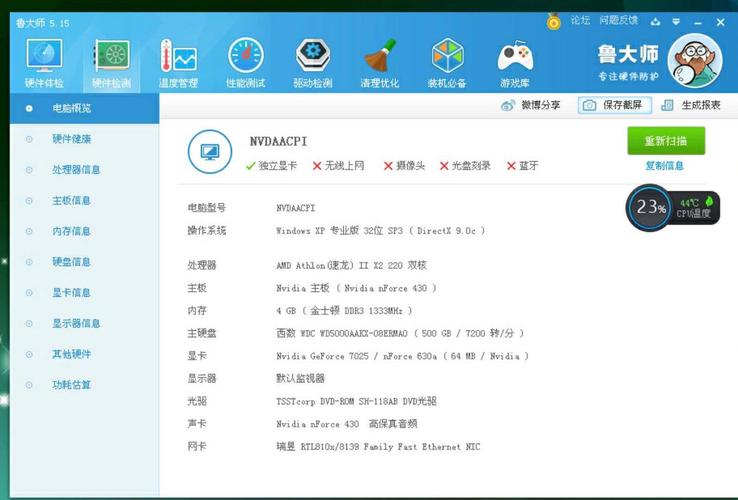Click the 电脑型号 label
The image size is (738, 500).
click(x=207, y=208)
